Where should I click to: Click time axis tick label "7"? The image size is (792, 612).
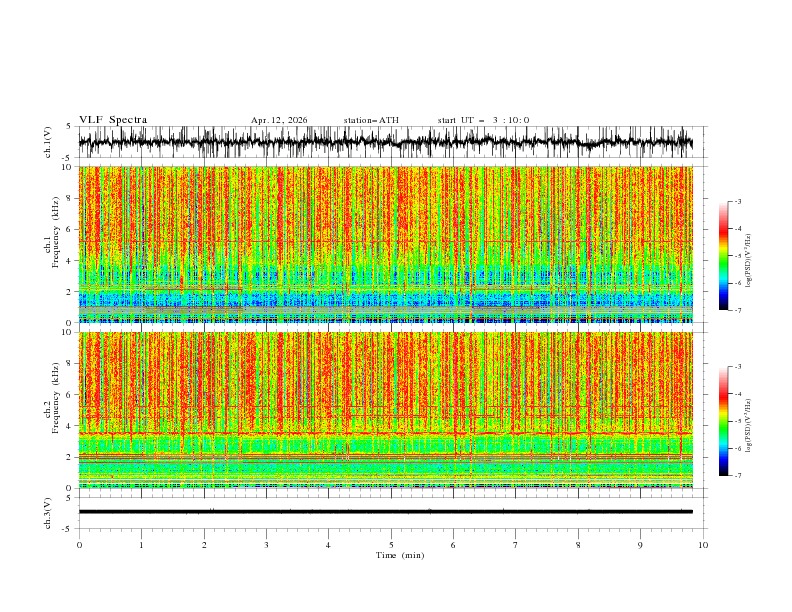pos(516,545)
